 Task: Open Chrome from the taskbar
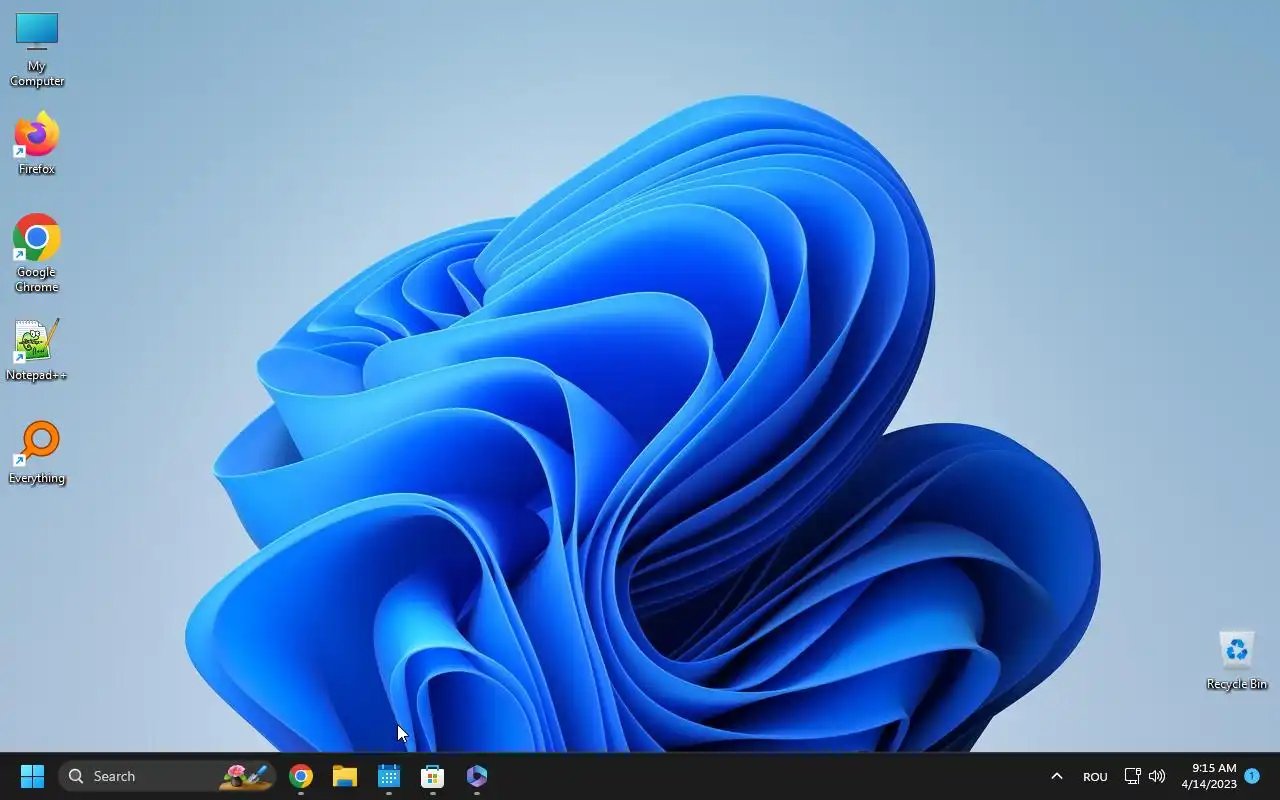pyautogui.click(x=301, y=776)
